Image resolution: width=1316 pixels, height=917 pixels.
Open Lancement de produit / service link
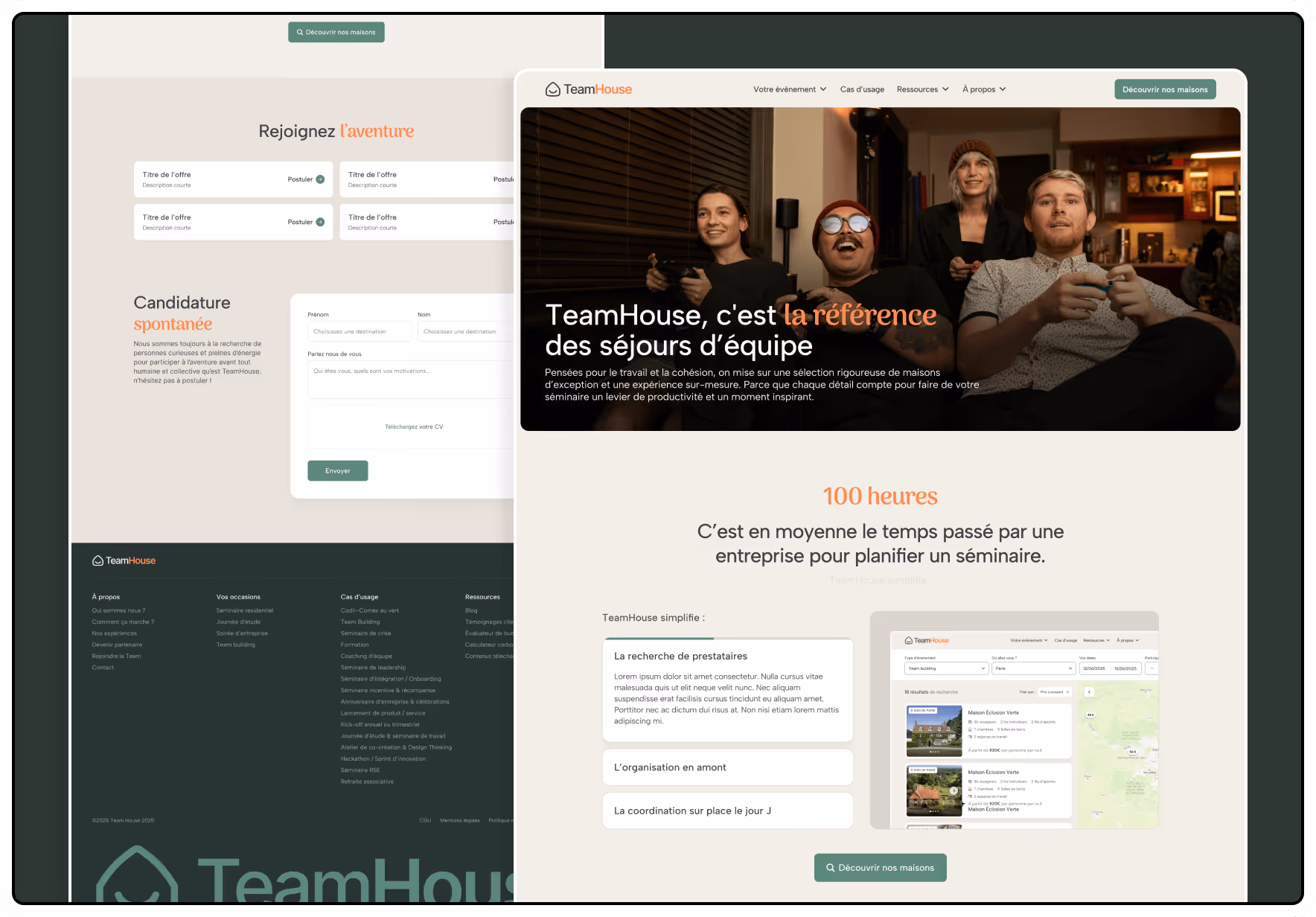(x=383, y=713)
